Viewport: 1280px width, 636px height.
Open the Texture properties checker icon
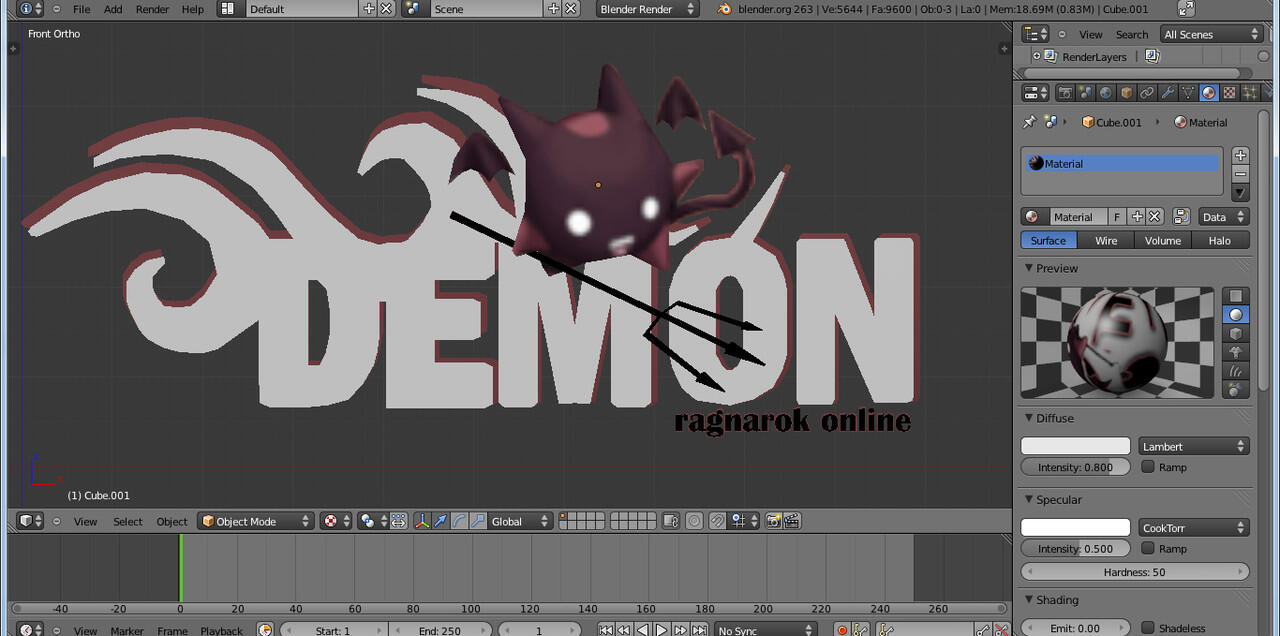[x=1230, y=93]
